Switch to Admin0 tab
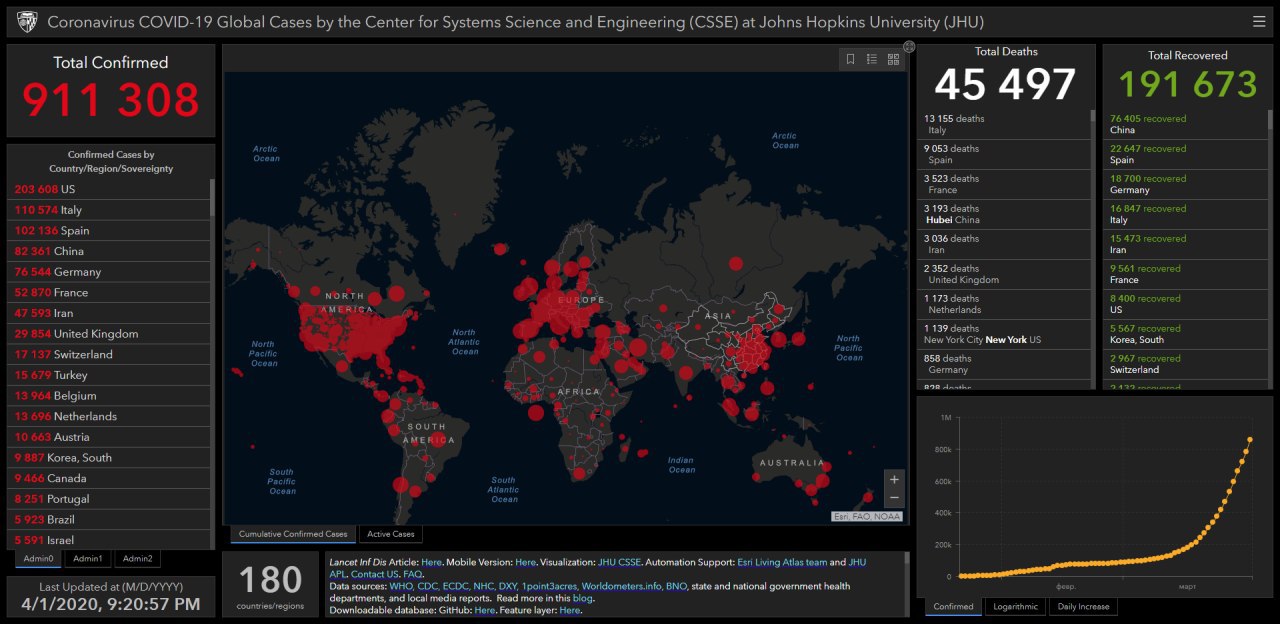 pyautogui.click(x=39, y=559)
